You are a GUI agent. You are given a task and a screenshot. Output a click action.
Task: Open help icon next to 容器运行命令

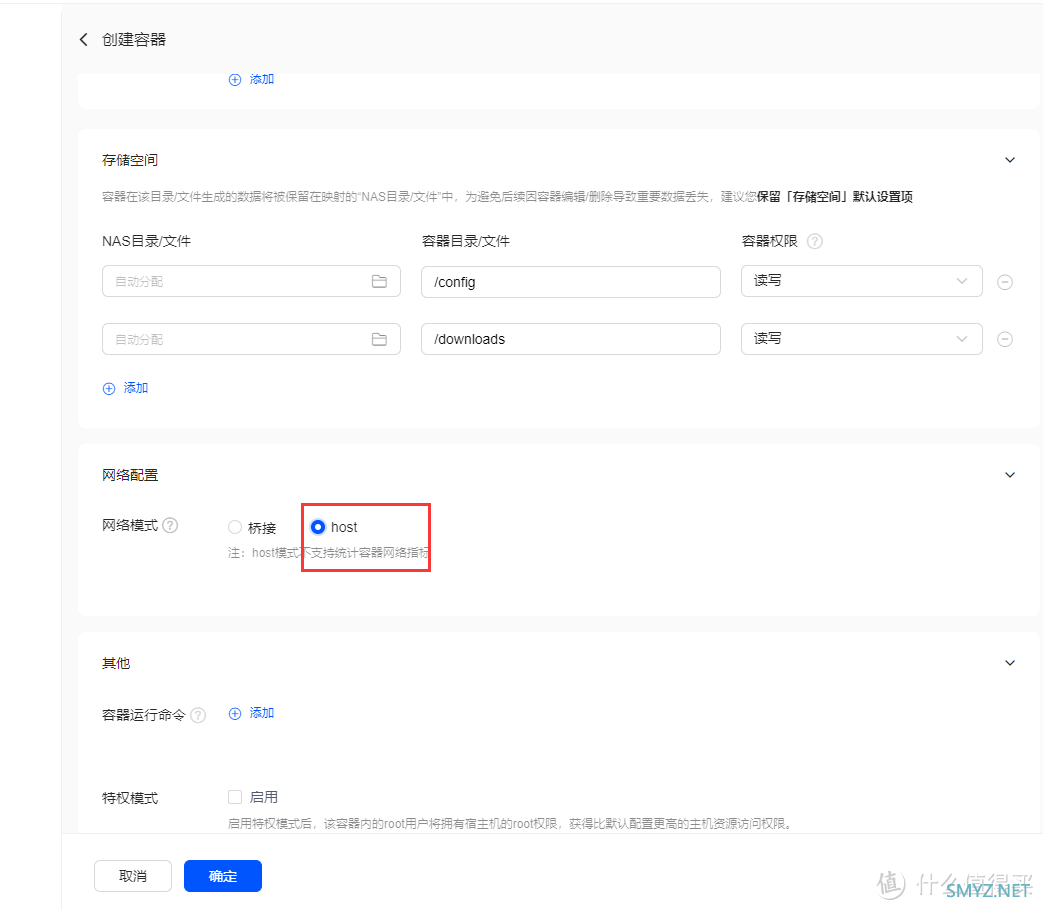pos(198,715)
